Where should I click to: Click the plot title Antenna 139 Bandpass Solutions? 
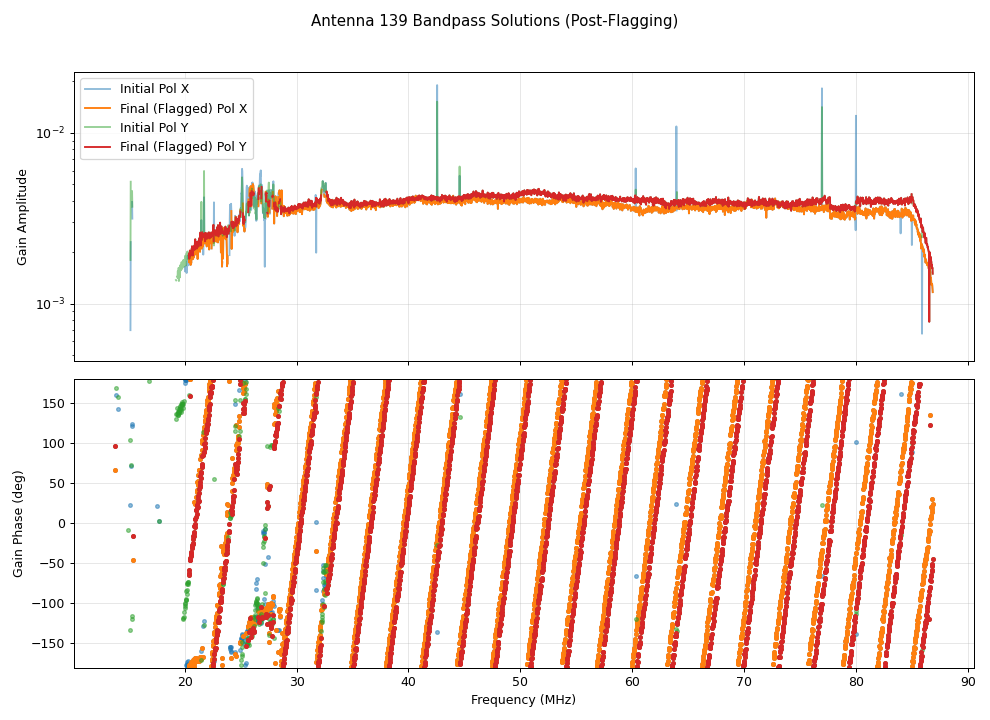pos(494,21)
